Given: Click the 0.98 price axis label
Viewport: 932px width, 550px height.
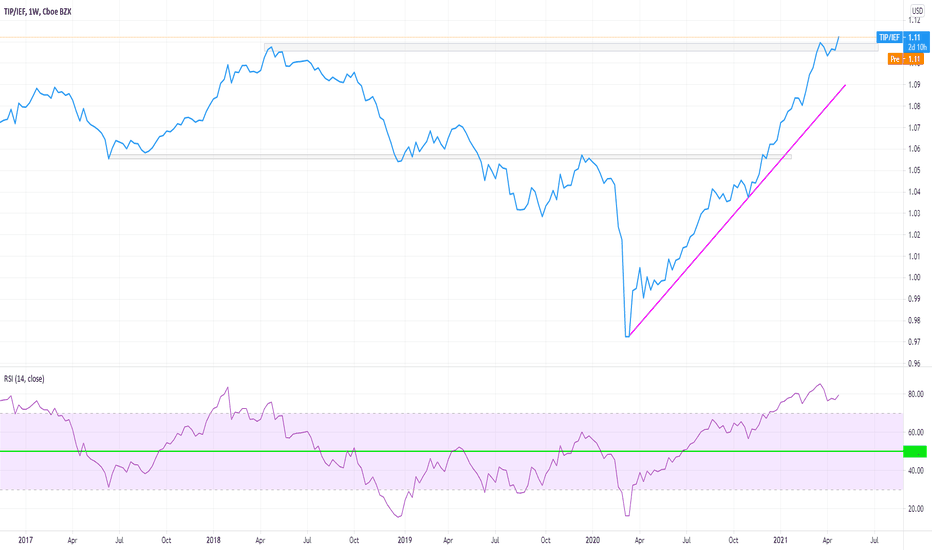Looking at the screenshot, I should (x=914, y=320).
